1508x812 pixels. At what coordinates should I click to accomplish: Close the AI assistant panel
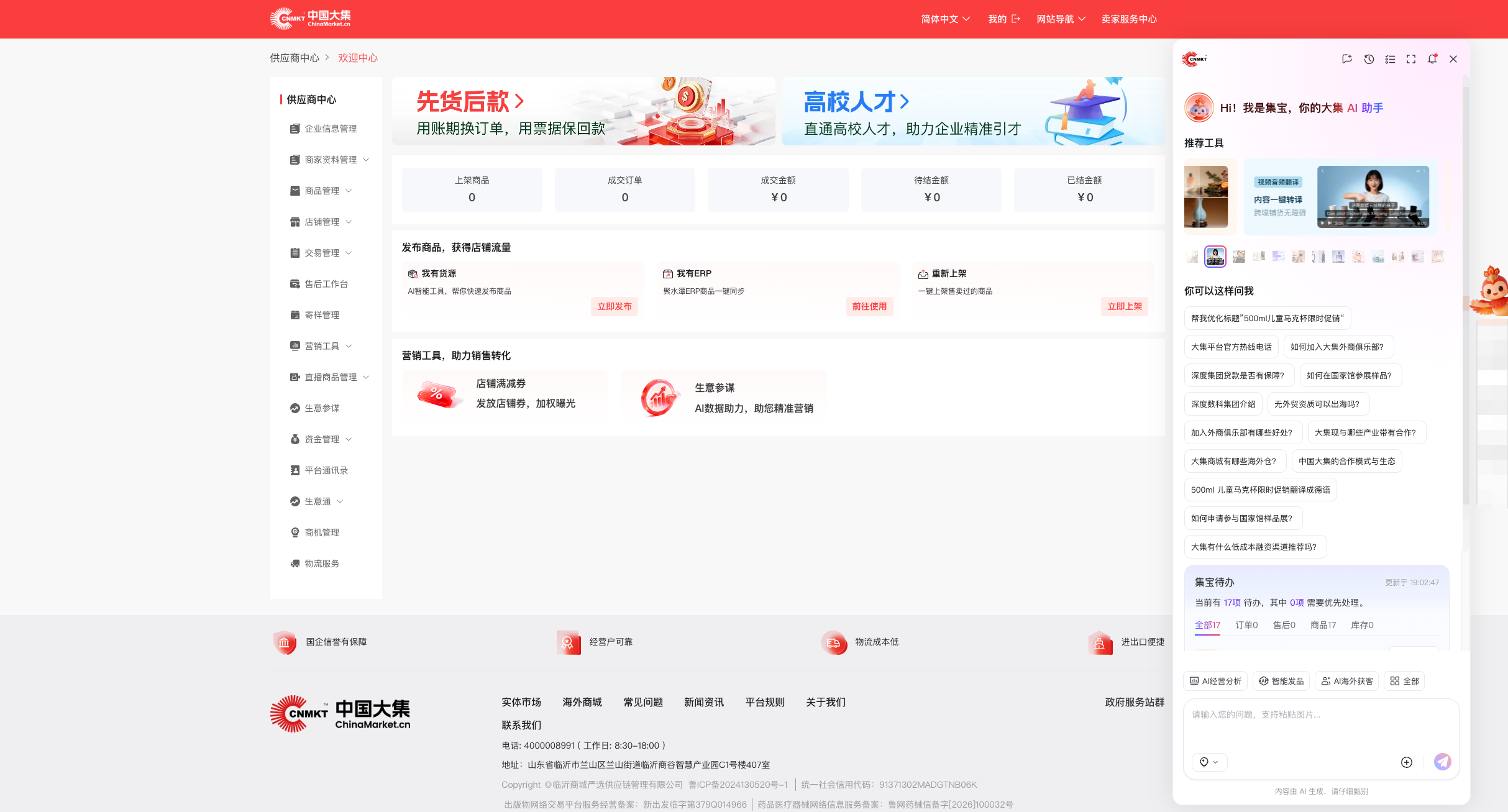(x=1453, y=59)
